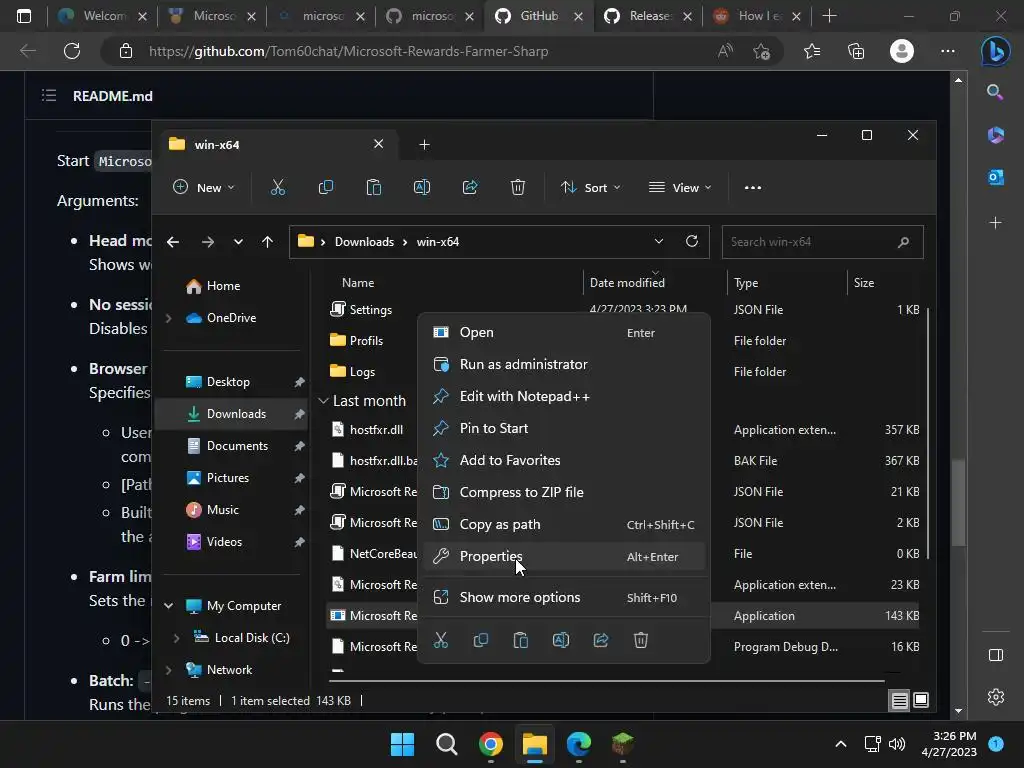Viewport: 1024px width, 768px height.
Task: Switch to details view layout icon
Action: coord(899,700)
